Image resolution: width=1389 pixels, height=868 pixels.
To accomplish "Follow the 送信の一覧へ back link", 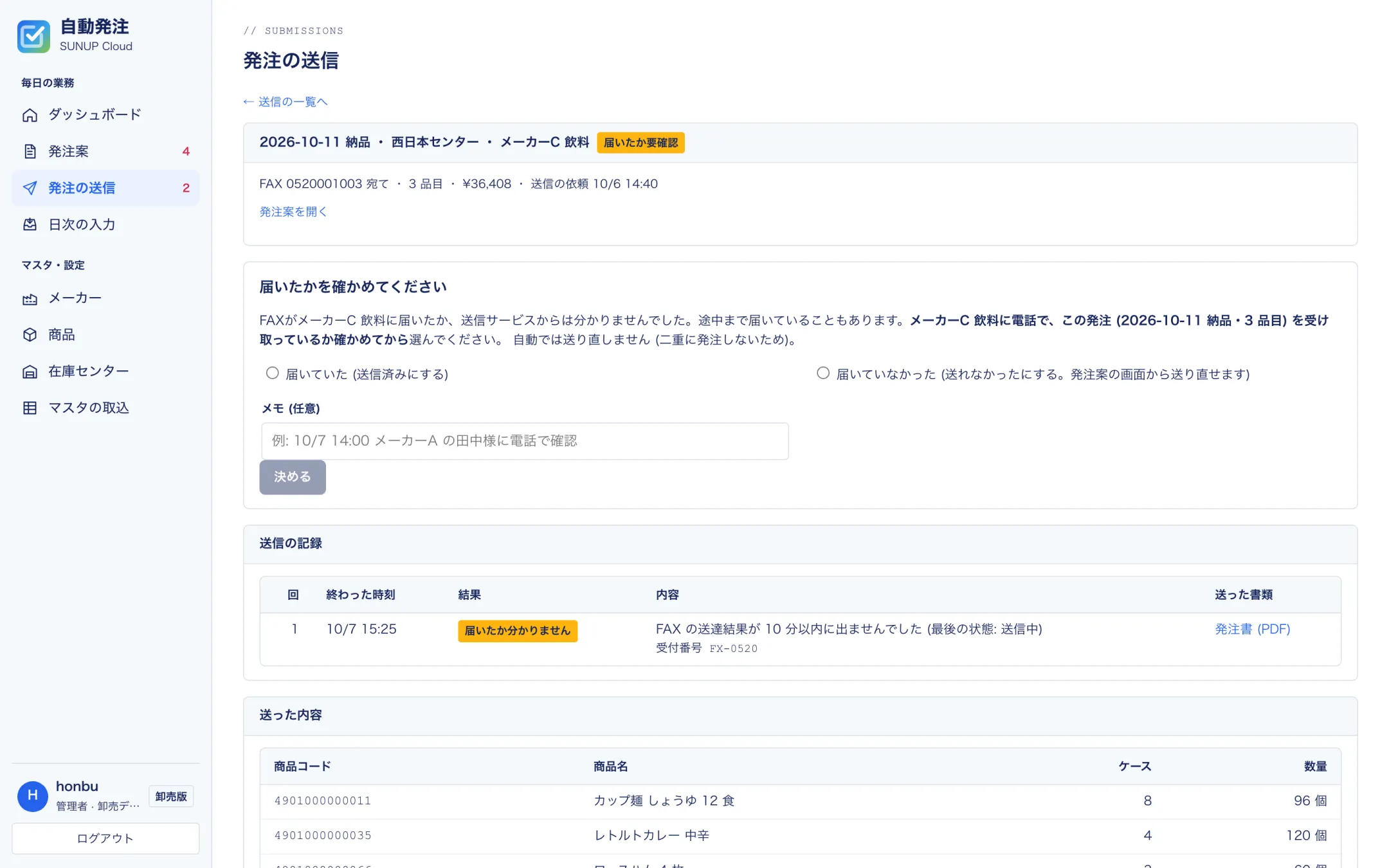I will pyautogui.click(x=286, y=102).
